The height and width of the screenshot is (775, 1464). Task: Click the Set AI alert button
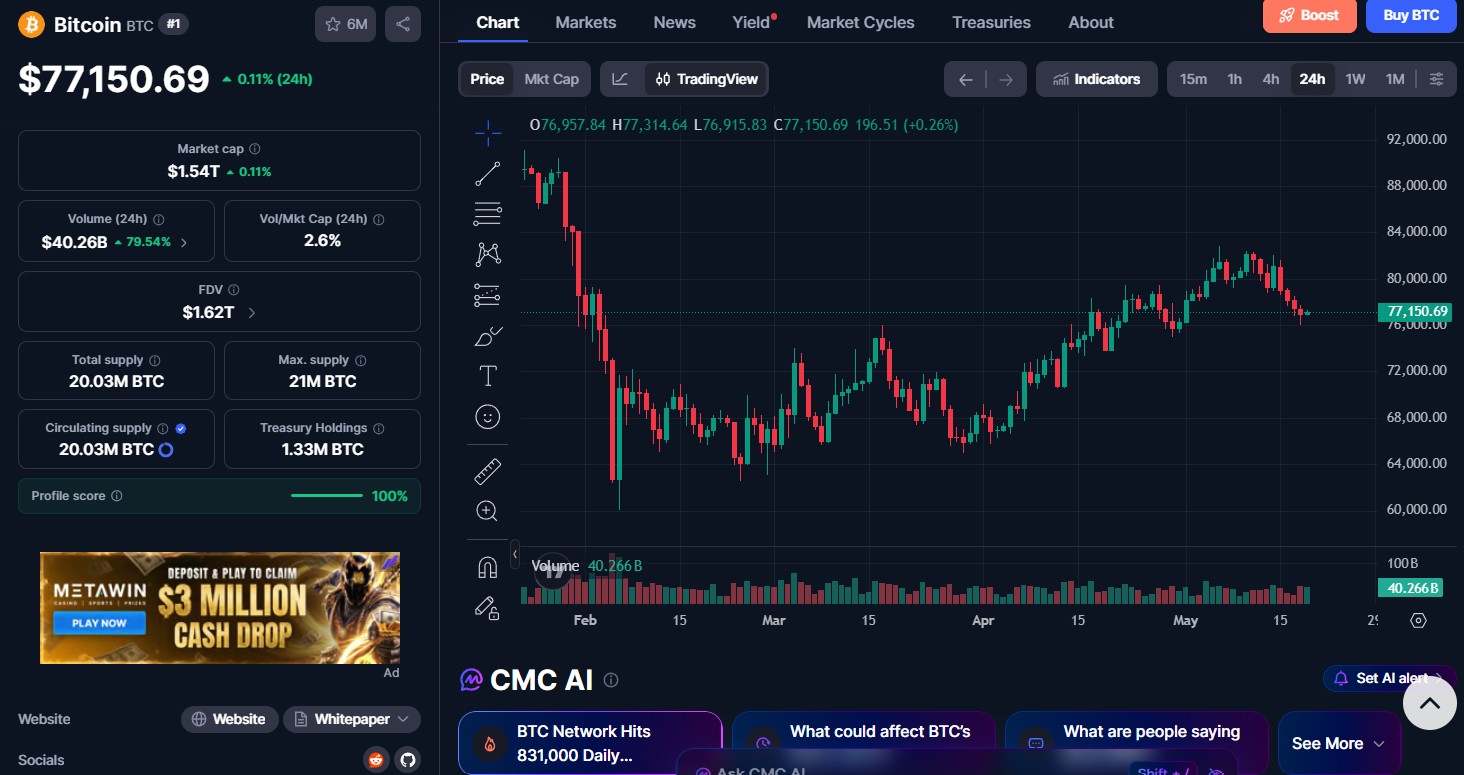[x=1391, y=678]
